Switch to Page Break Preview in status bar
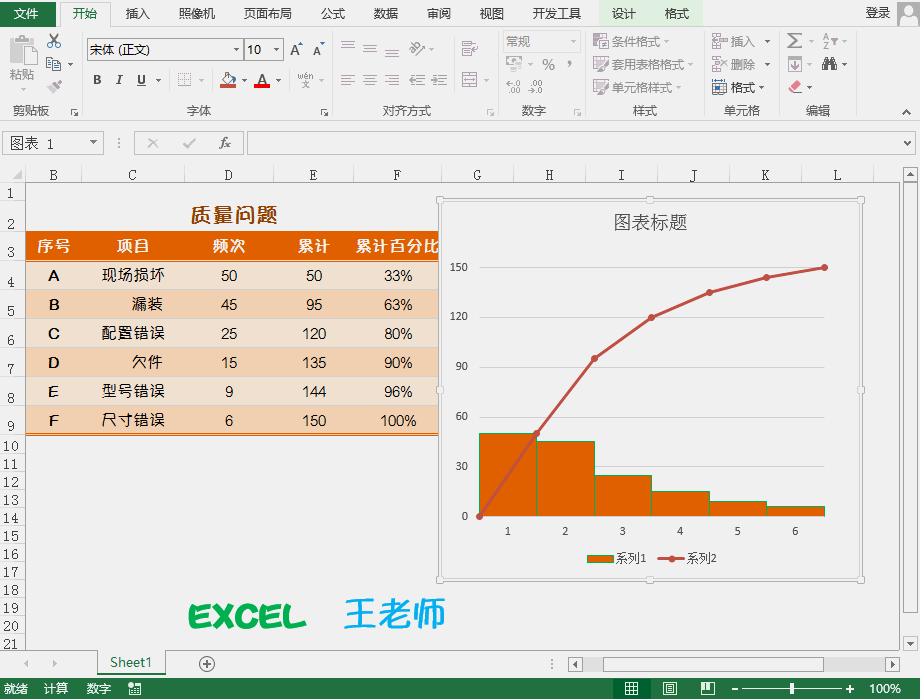Image resolution: width=920 pixels, height=699 pixels. [x=708, y=688]
